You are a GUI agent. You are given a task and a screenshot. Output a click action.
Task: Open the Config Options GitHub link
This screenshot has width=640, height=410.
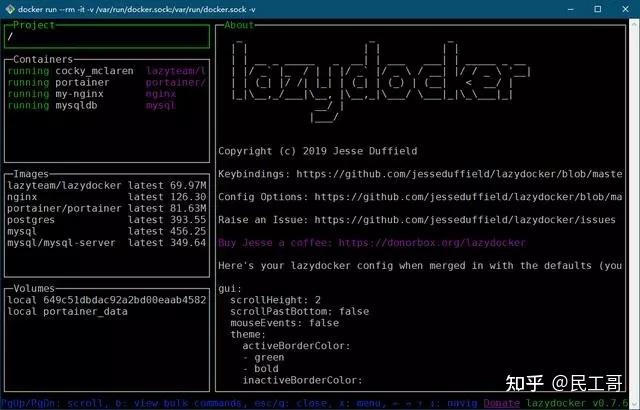tap(469, 197)
